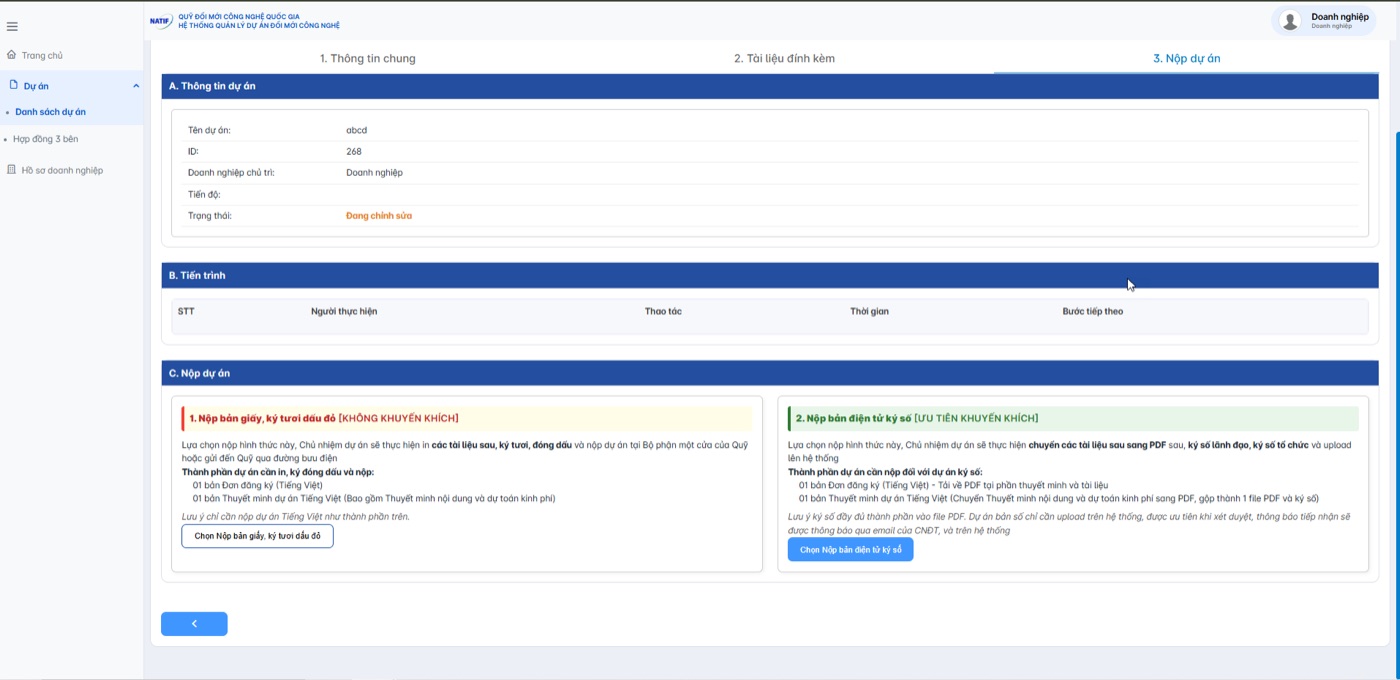Image resolution: width=1400 pixels, height=680 pixels.
Task: Click the STT column header
Action: point(186,312)
